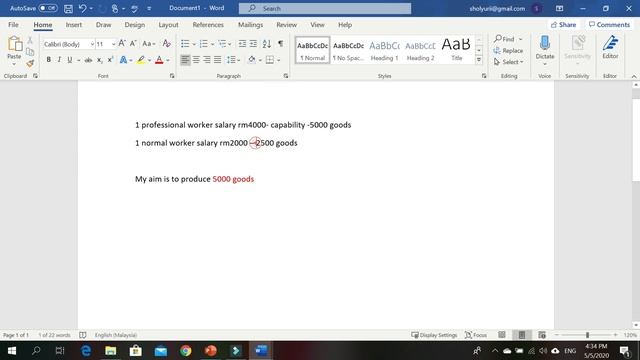
Task: Switch to the Review tab
Action: click(x=287, y=25)
